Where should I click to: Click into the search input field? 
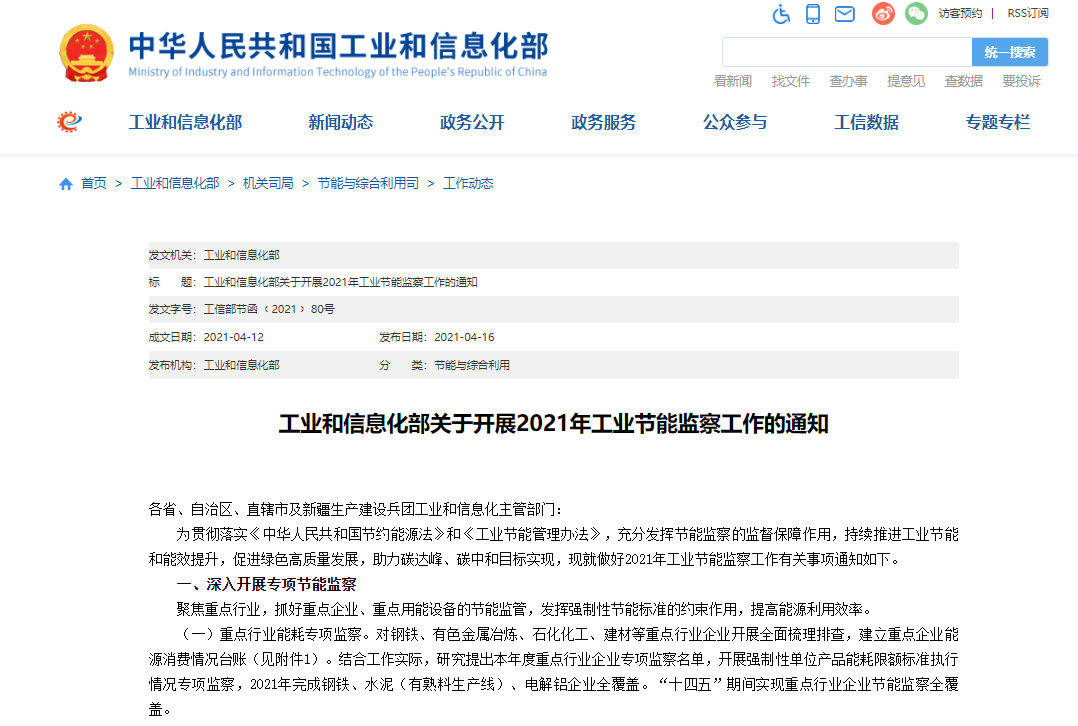coord(847,52)
